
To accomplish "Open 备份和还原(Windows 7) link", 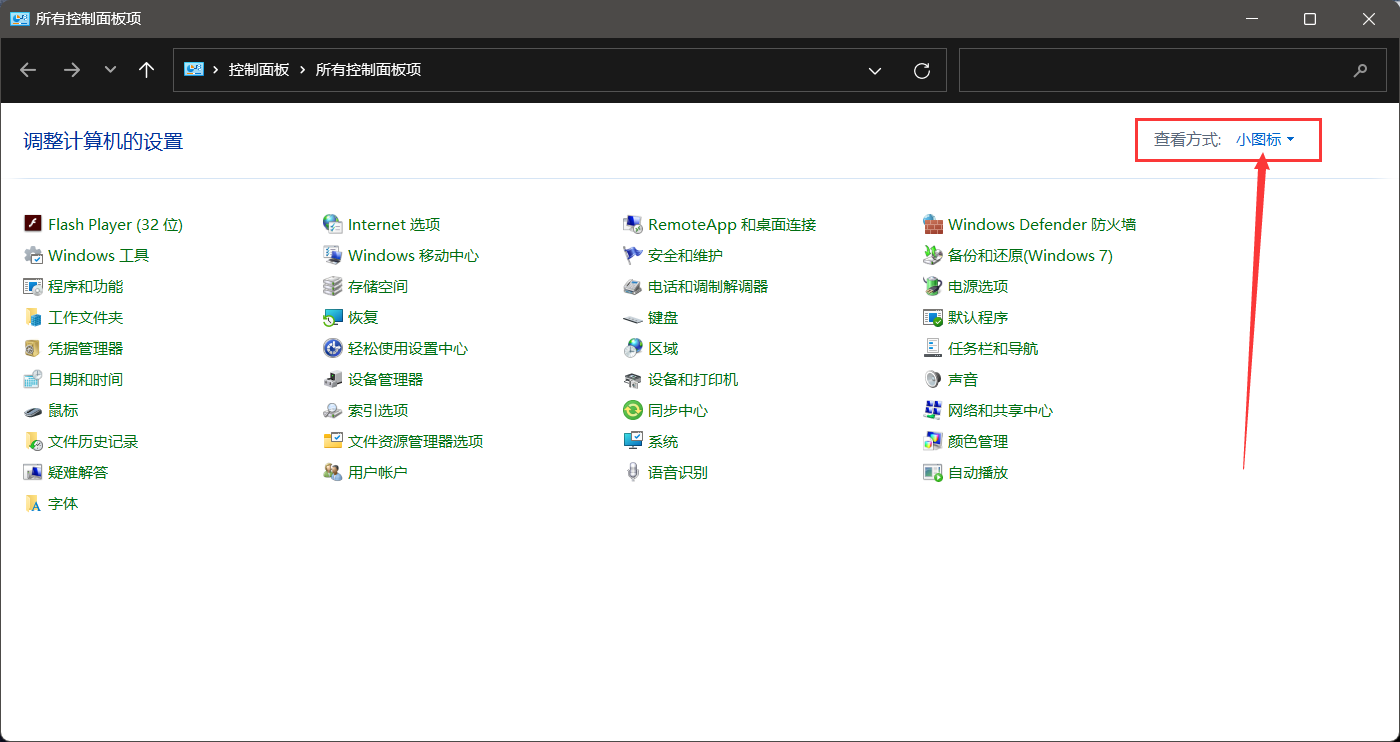I will tap(1030, 255).
